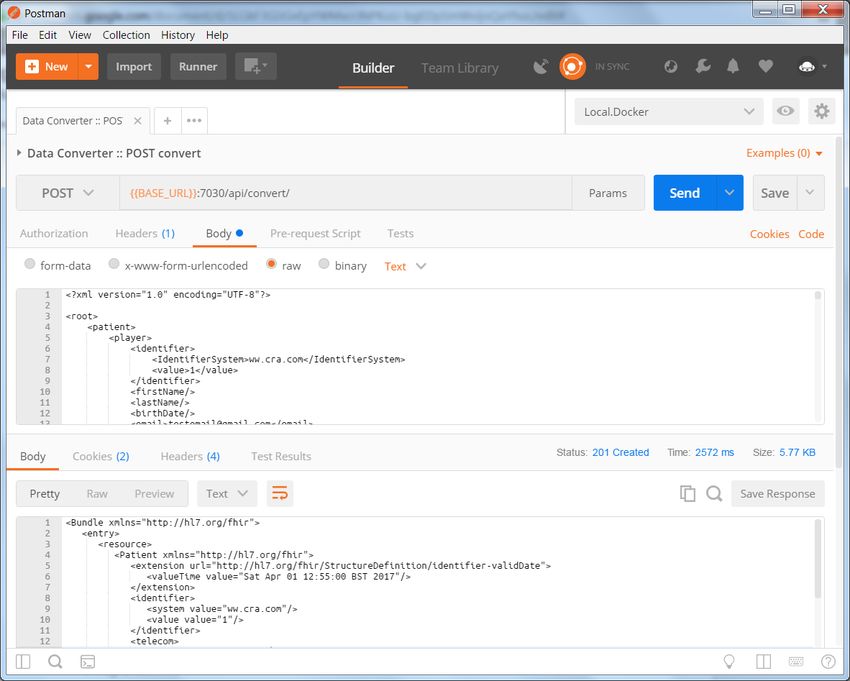Click the Postman app logo in title bar
This screenshot has height=681, width=850.
[x=14, y=12]
